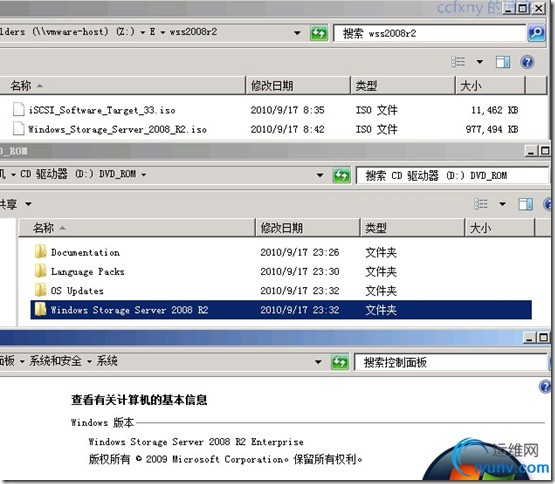Image resolution: width=555 pixels, height=484 pixels.
Task: Refresh the wss2008r2 folder address bar
Action: tap(319, 33)
